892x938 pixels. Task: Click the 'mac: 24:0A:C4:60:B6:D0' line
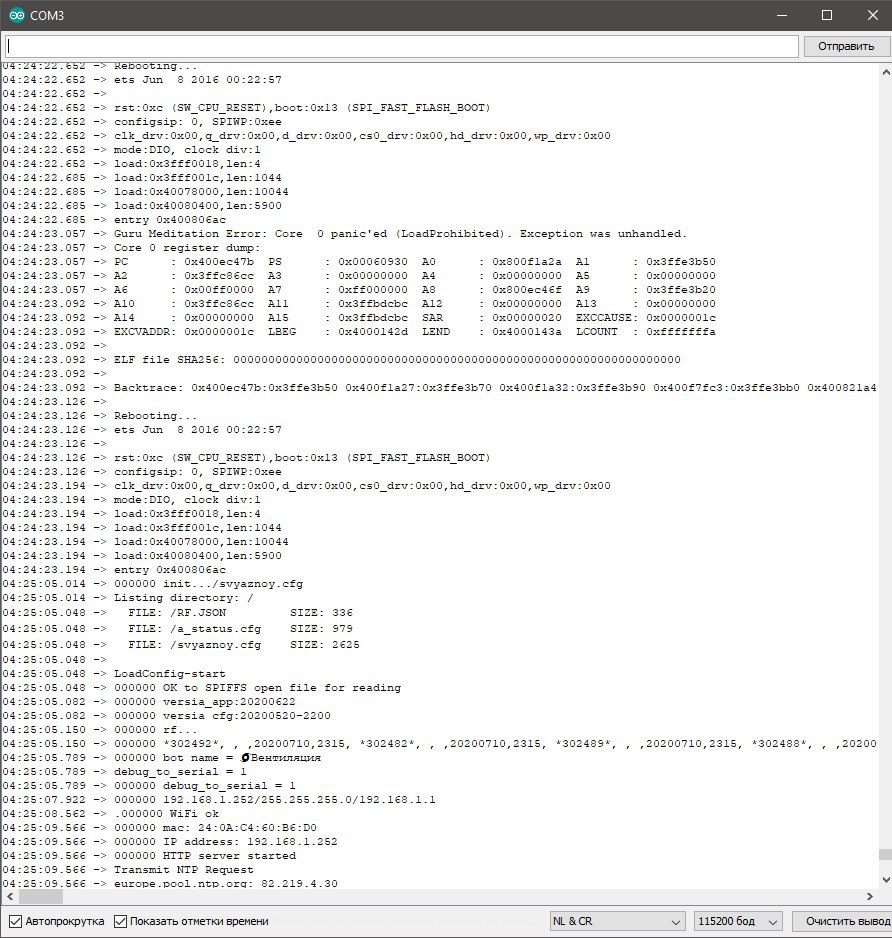tap(215, 828)
